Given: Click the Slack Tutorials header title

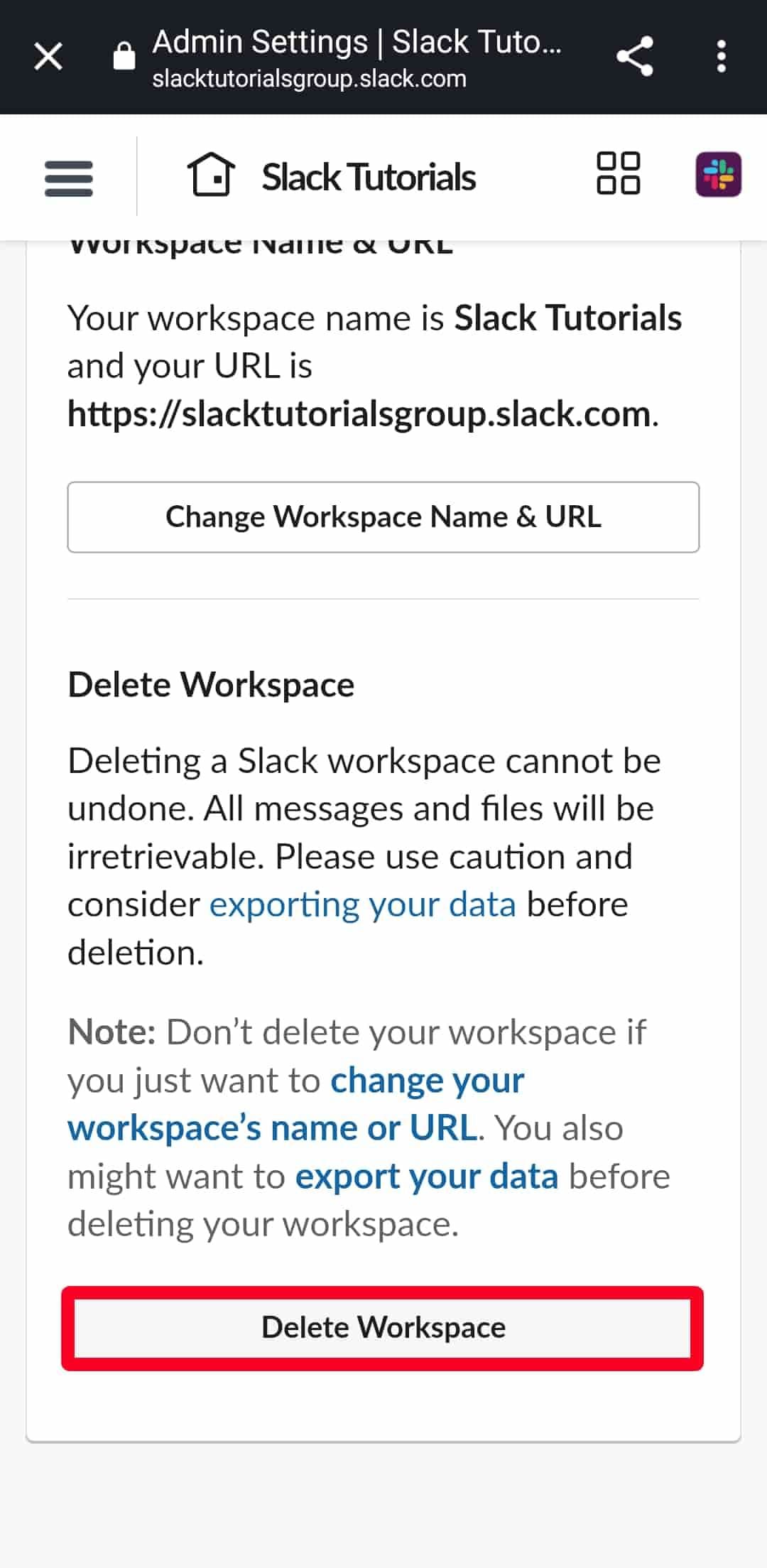Looking at the screenshot, I should click(369, 177).
